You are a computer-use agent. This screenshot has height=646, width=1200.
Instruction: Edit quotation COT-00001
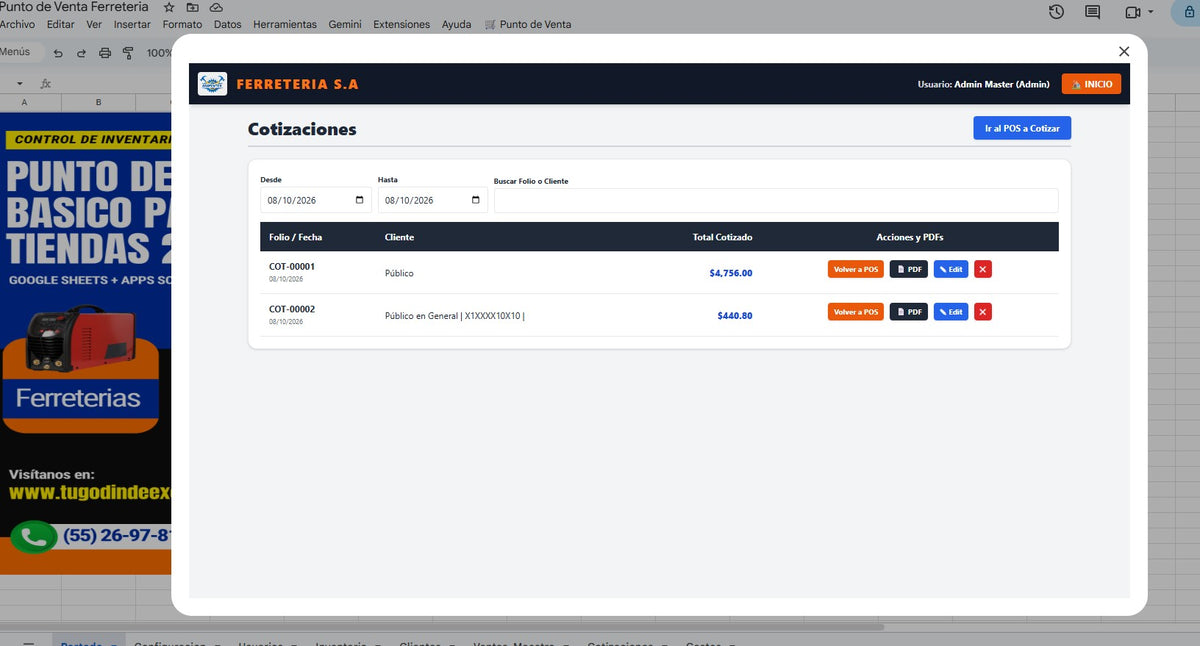point(951,269)
